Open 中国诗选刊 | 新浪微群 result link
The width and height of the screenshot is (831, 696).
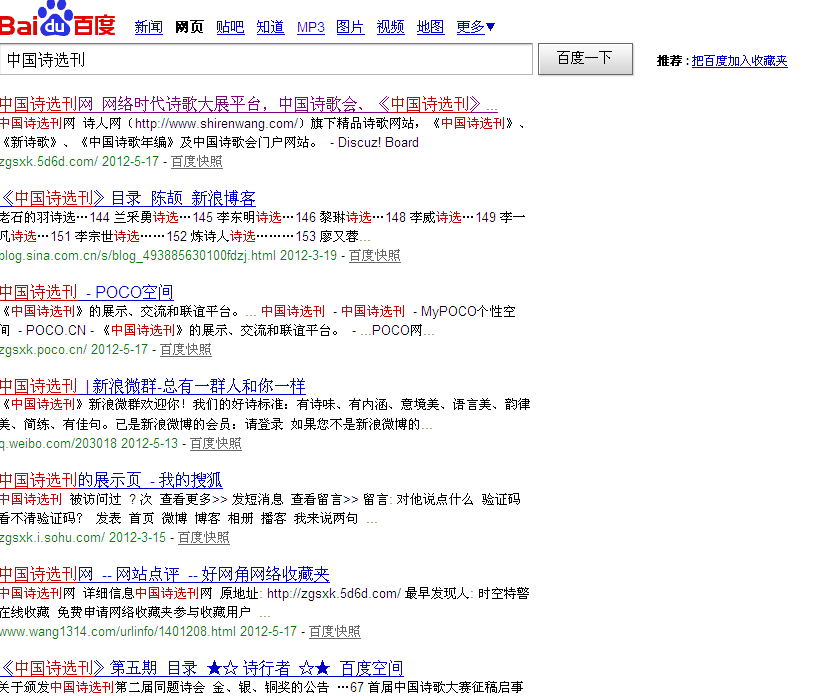click(x=153, y=385)
